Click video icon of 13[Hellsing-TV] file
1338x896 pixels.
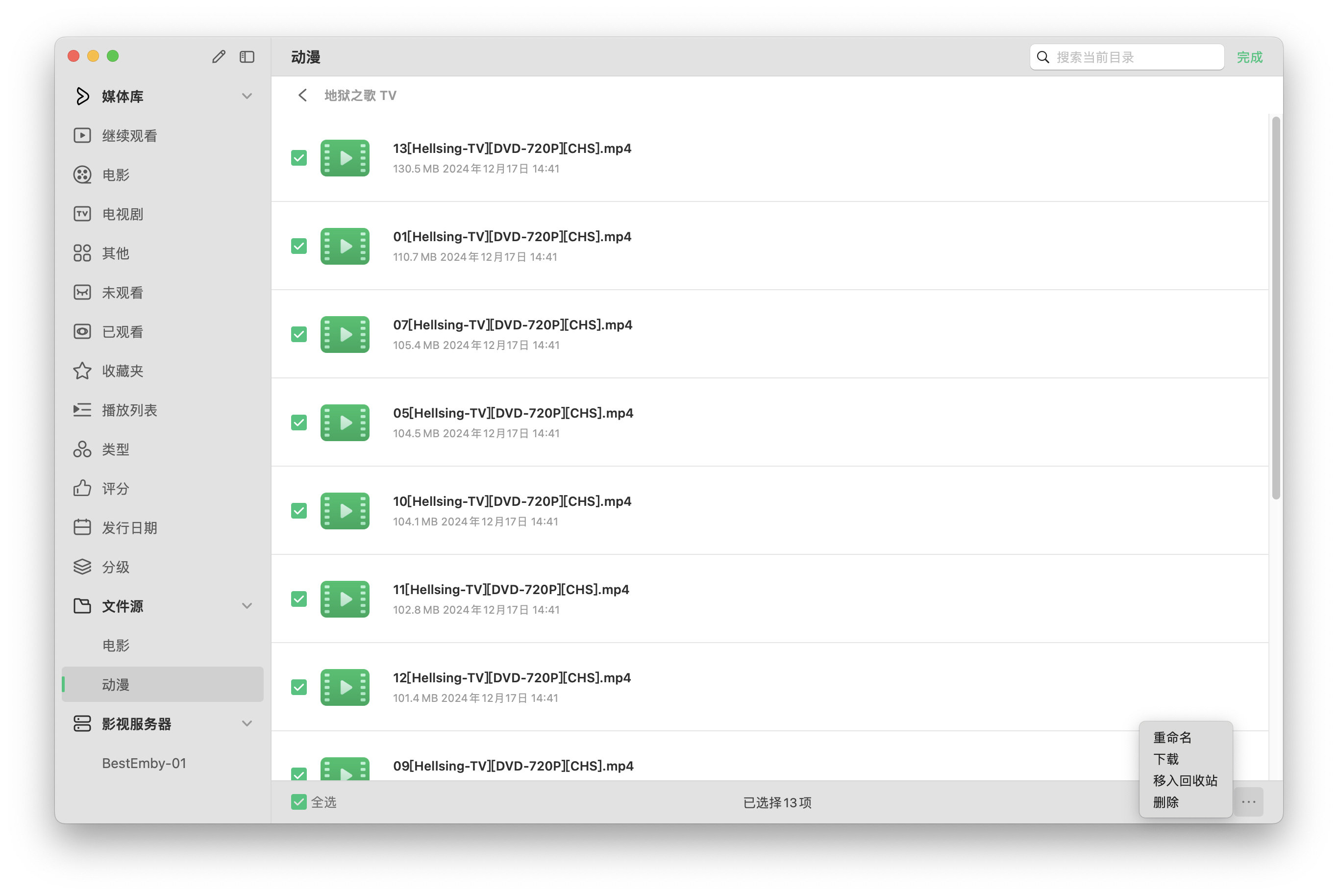click(345, 158)
